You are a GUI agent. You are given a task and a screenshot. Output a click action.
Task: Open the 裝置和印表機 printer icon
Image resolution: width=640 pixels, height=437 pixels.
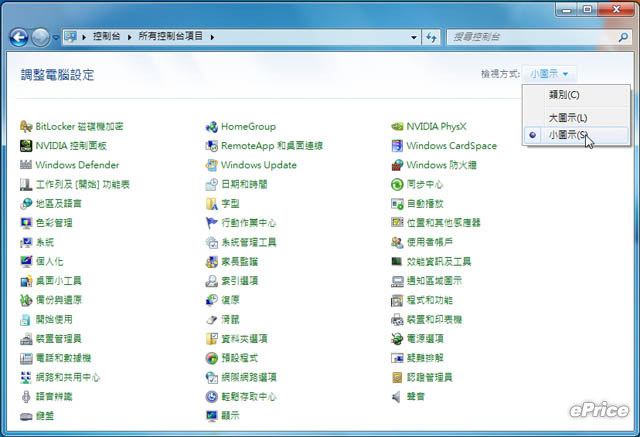(397, 319)
